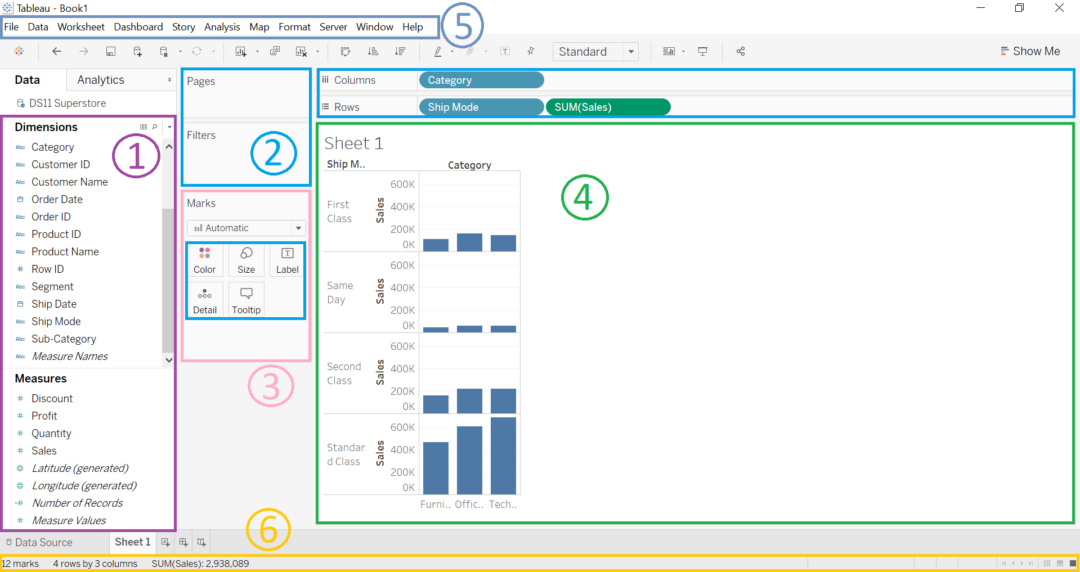Add a new data source icon

(x=137, y=51)
